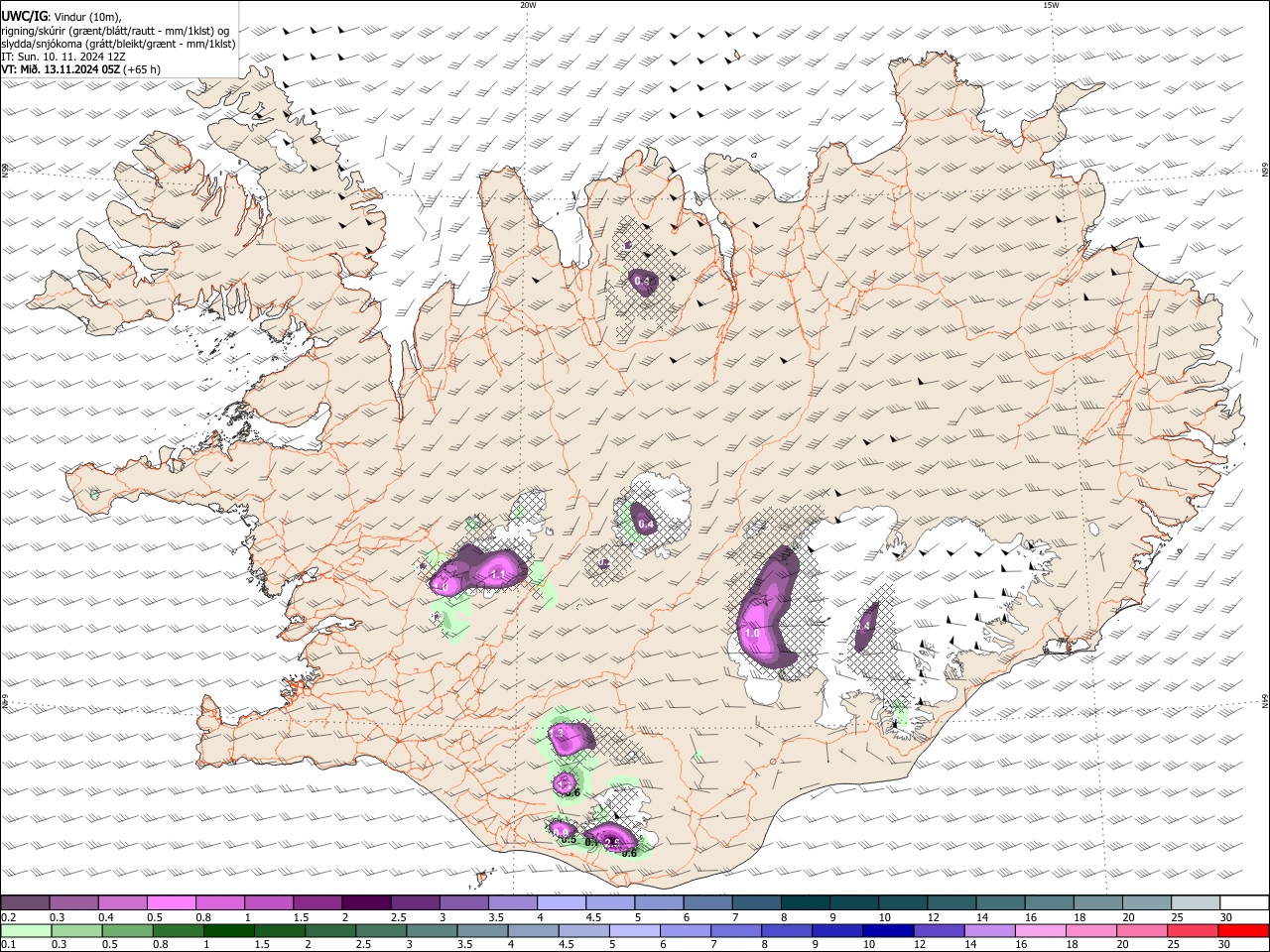This screenshot has height=952, width=1270.
Task: Click the bright pink snow swatch at 0.5
Action: 171,903
